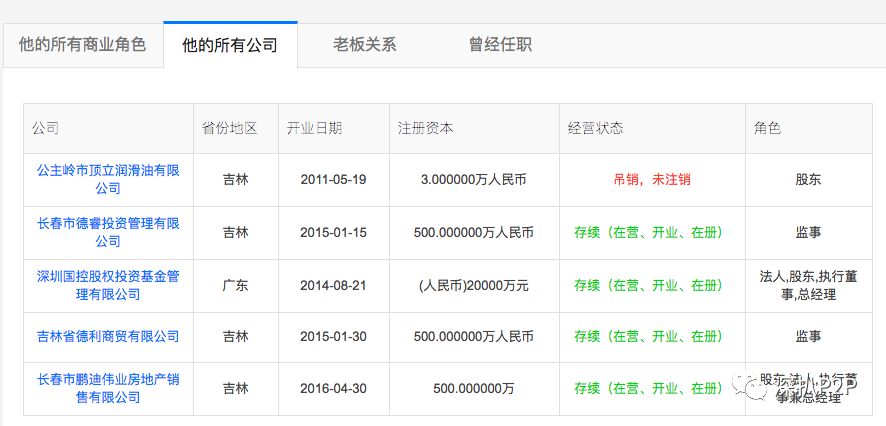Select the date 2016-04-30

pyautogui.click(x=333, y=389)
